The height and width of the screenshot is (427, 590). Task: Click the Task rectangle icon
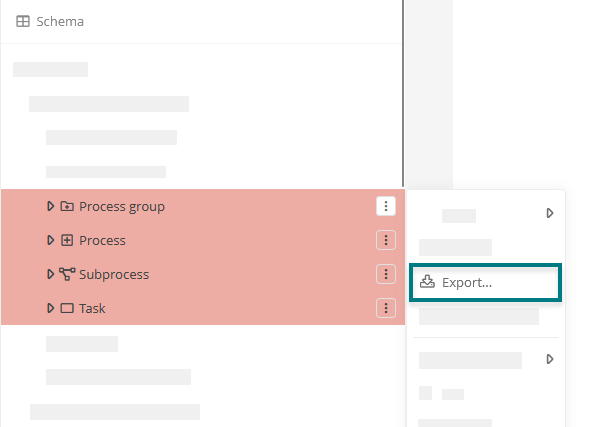pyautogui.click(x=67, y=308)
